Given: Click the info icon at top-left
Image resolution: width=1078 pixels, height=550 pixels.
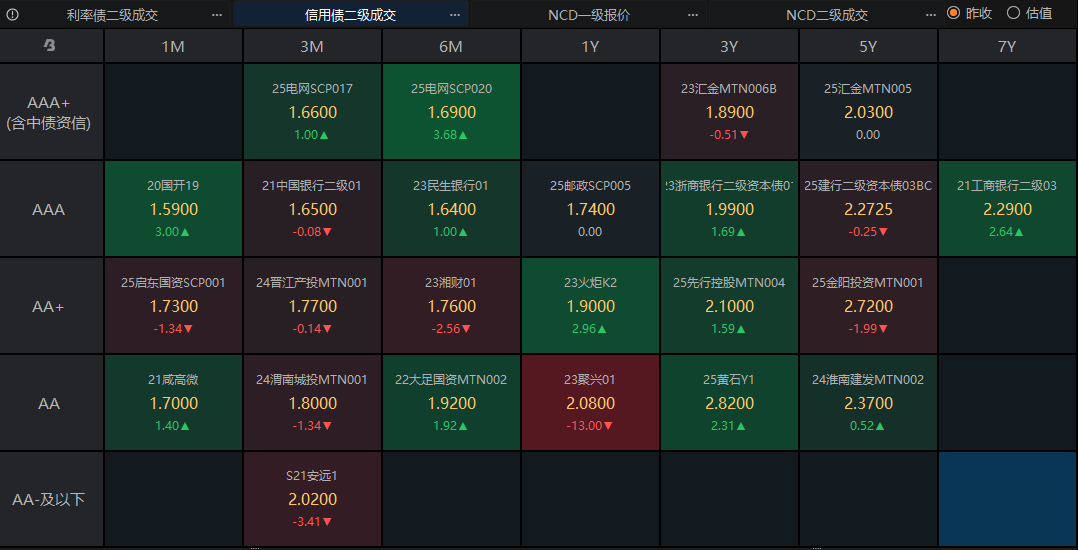Looking at the screenshot, I should (13, 15).
